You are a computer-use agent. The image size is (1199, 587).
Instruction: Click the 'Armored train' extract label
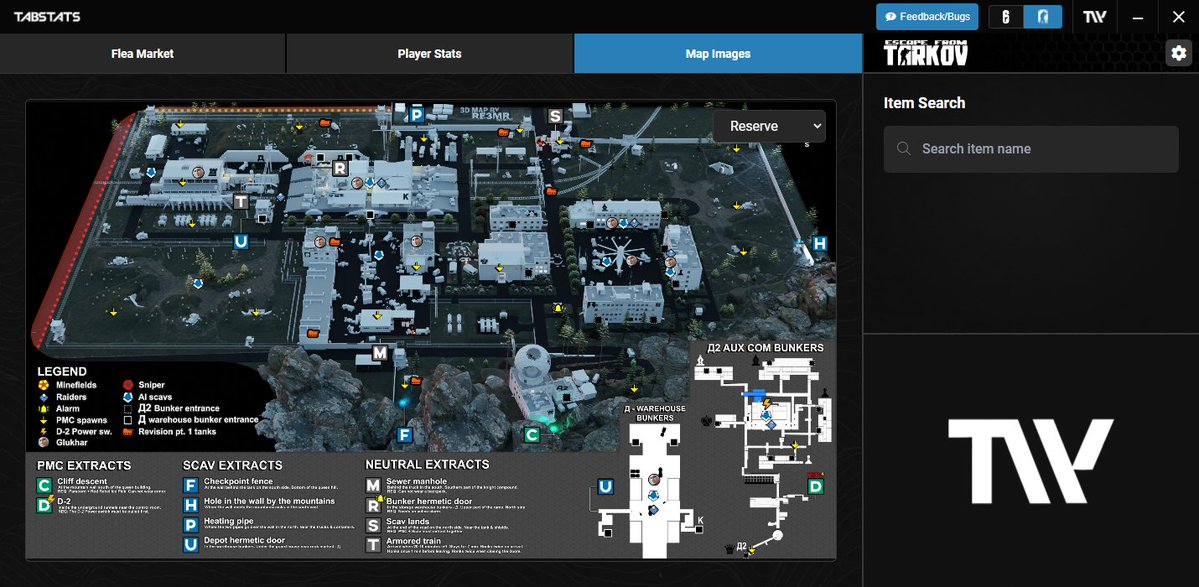pyautogui.click(x=414, y=540)
